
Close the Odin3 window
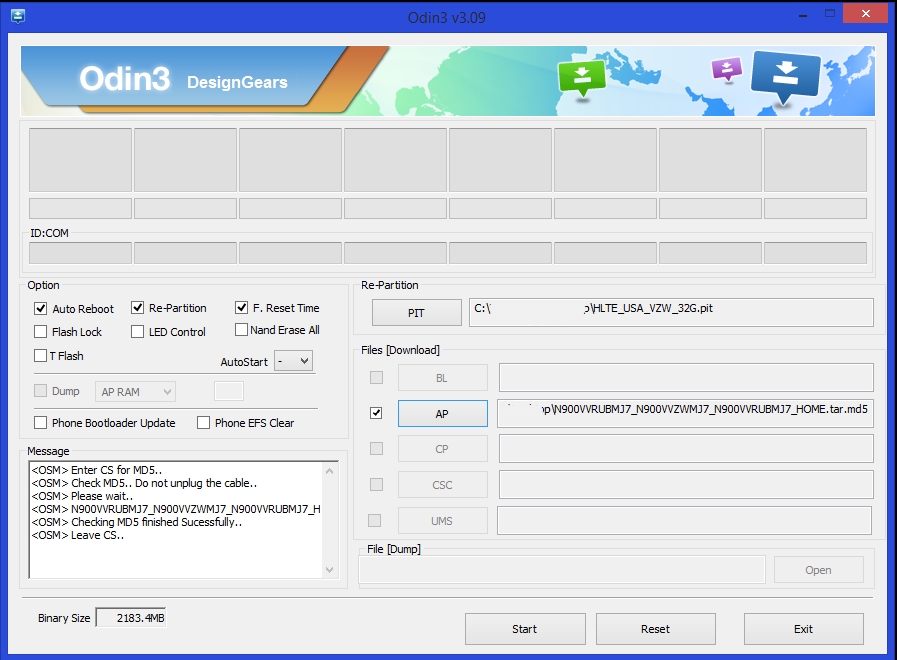[866, 14]
